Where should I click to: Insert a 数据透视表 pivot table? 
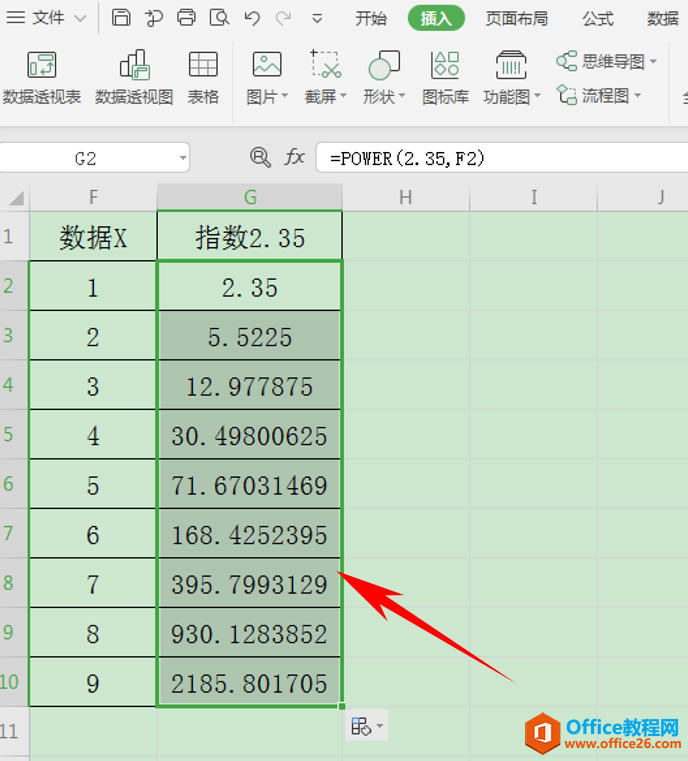point(42,78)
